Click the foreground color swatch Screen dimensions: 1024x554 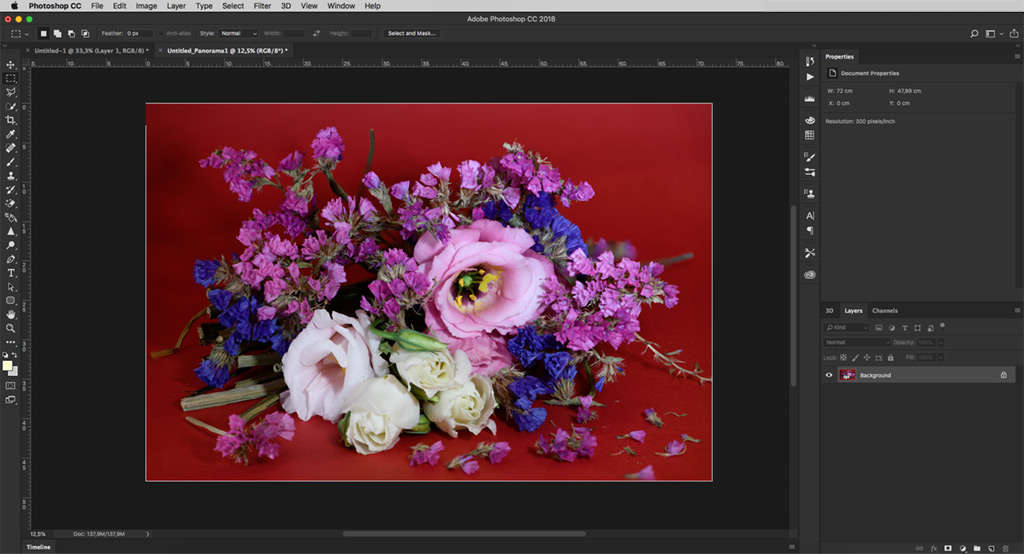click(8, 365)
